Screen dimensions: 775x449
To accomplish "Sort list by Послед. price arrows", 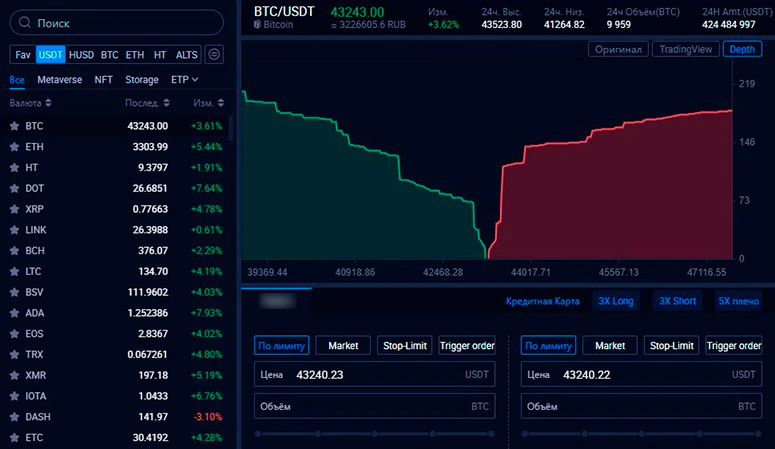I will tap(167, 103).
